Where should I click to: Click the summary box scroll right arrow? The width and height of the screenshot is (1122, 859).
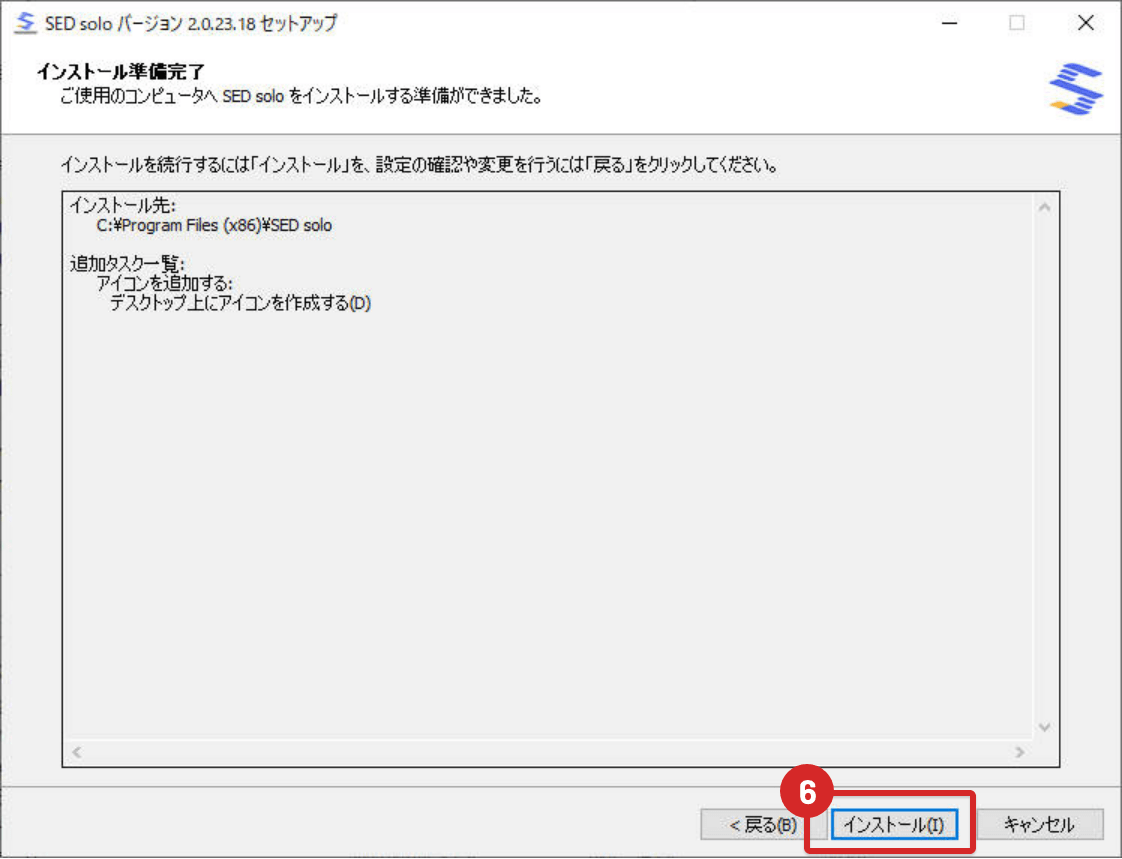pos(1020,752)
